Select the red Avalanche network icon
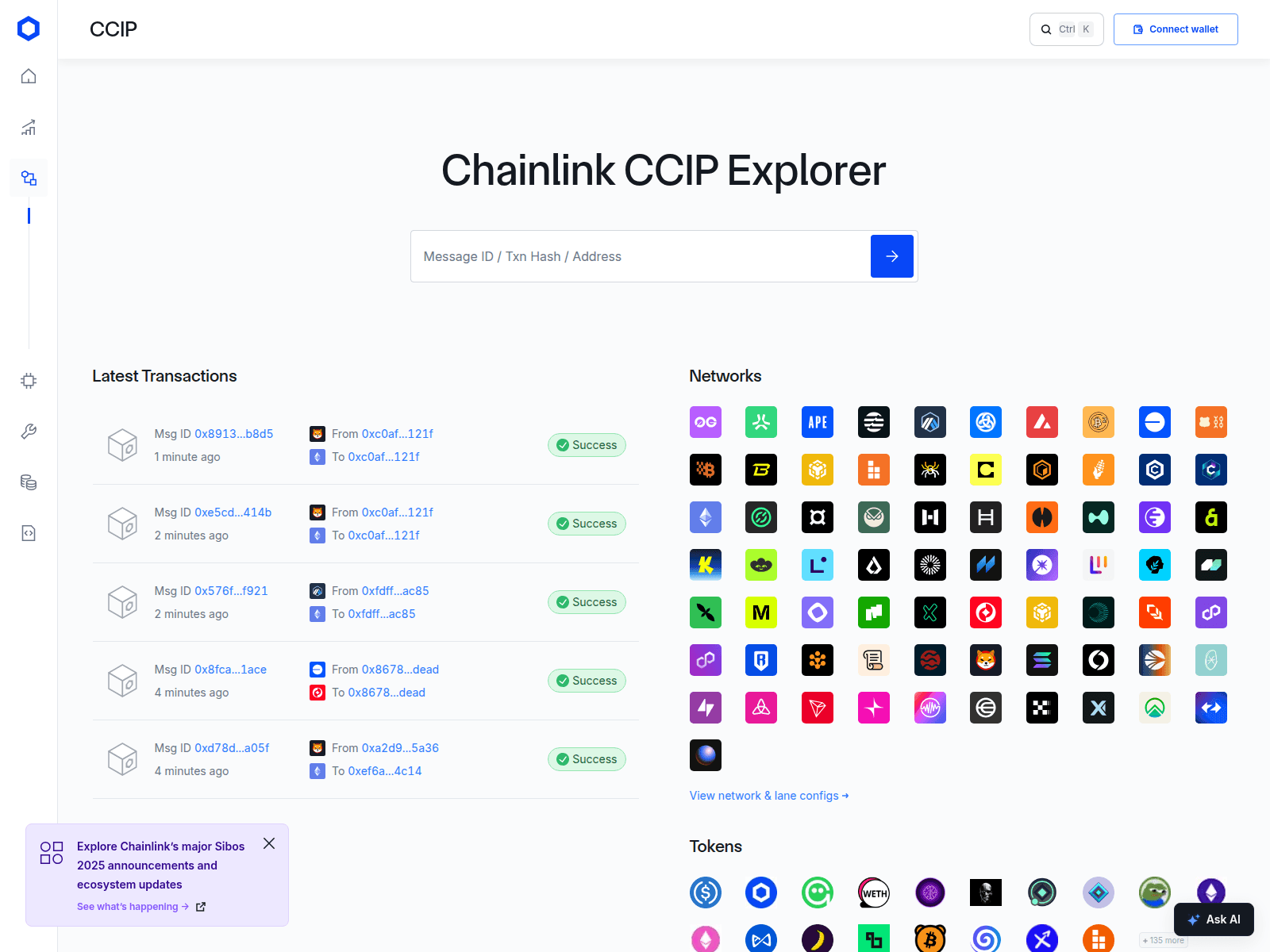 [x=1042, y=422]
